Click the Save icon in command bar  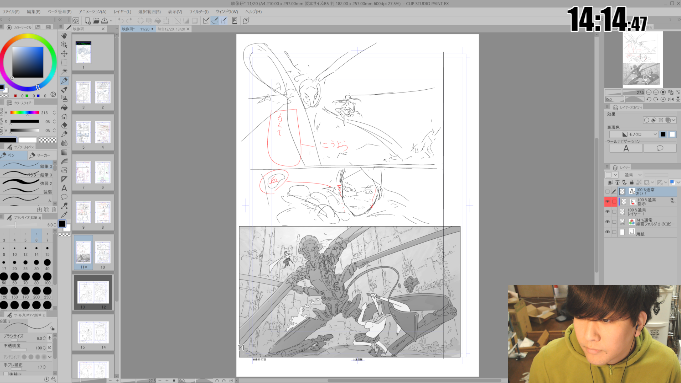tap(104, 20)
